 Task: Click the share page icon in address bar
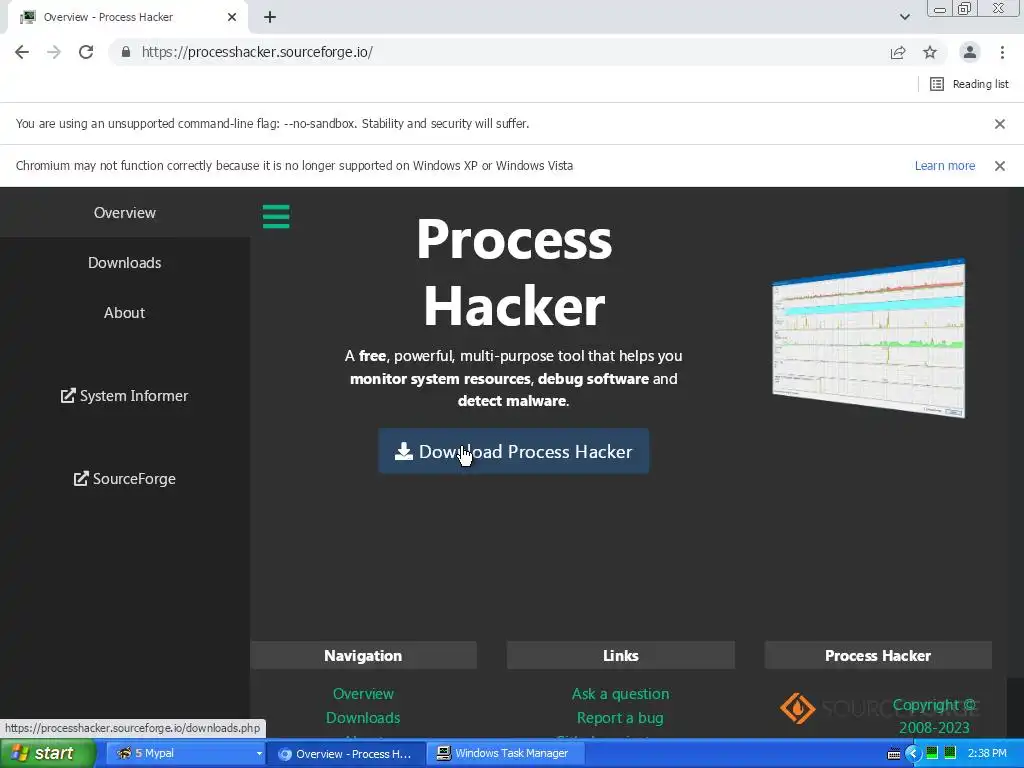[898, 52]
